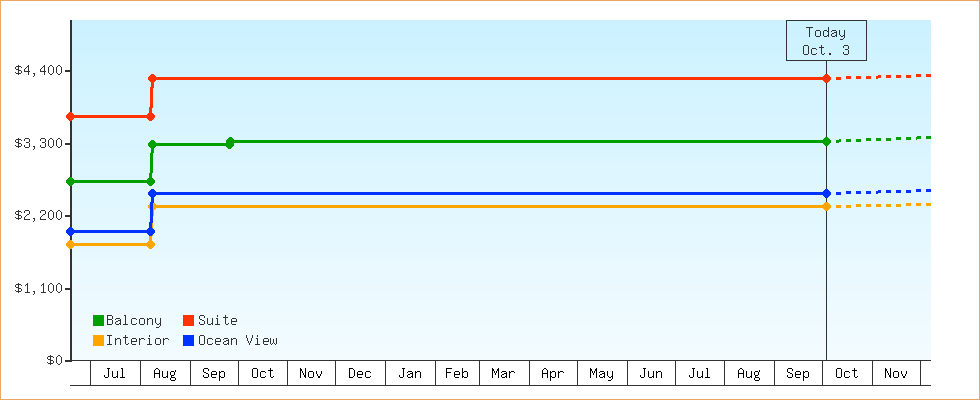The height and width of the screenshot is (400, 980).
Task: Click the $1,100 price axis label
Action: [x=37, y=288]
